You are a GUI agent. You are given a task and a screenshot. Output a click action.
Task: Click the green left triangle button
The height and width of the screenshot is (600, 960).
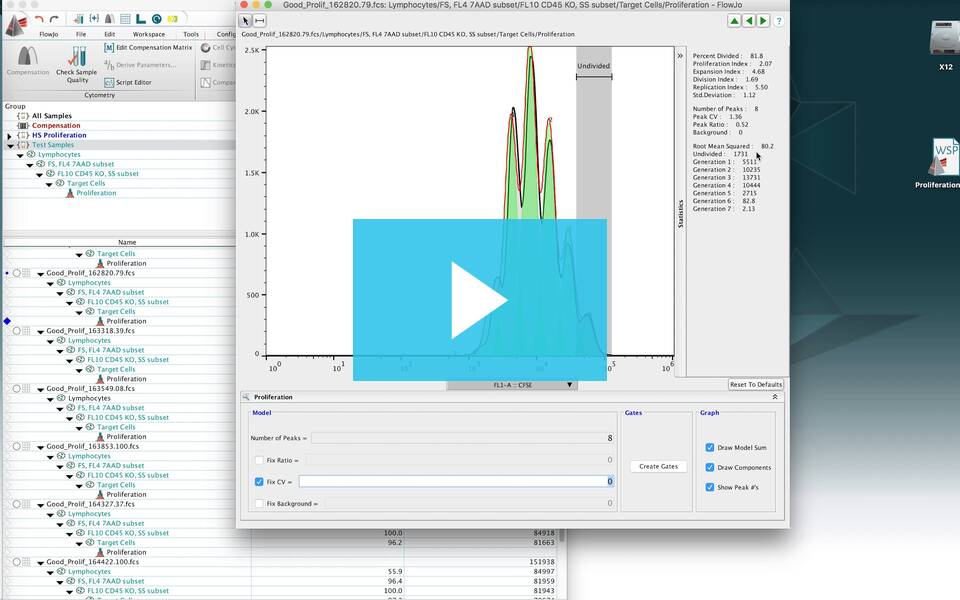click(x=749, y=21)
